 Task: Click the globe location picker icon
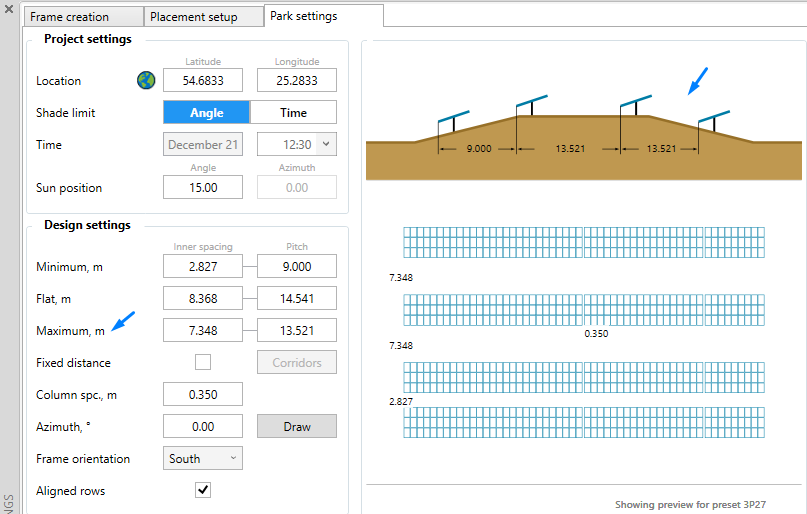(146, 81)
